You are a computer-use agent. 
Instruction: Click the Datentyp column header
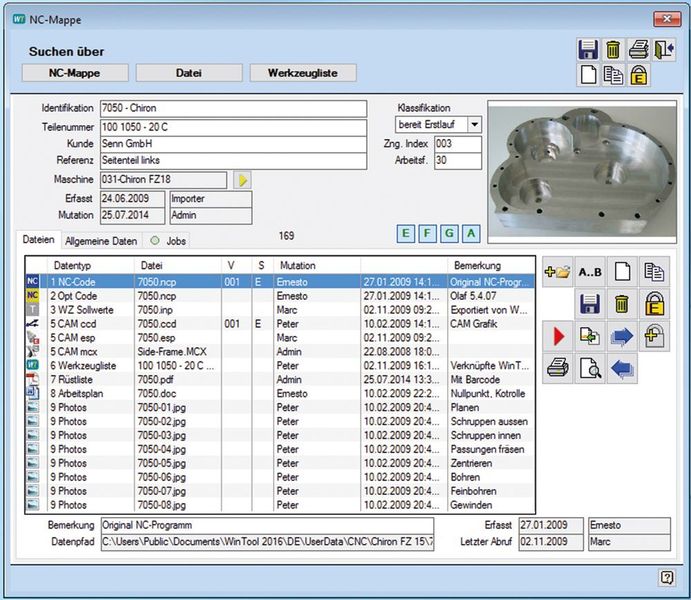click(90, 266)
